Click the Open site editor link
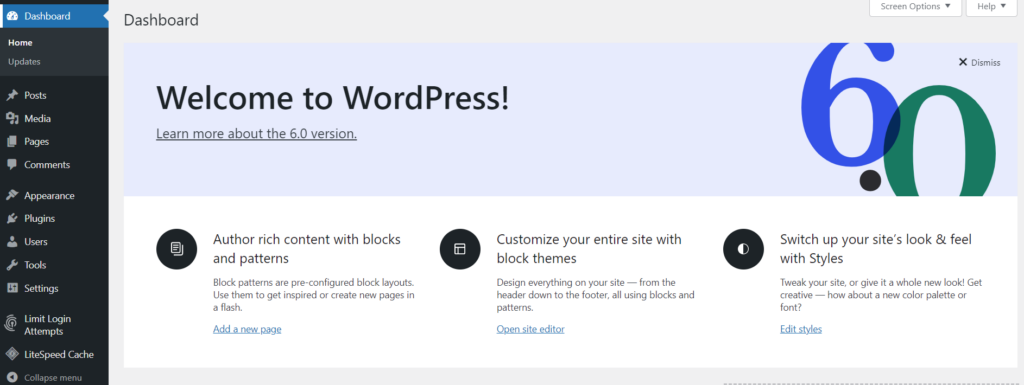 tap(530, 329)
